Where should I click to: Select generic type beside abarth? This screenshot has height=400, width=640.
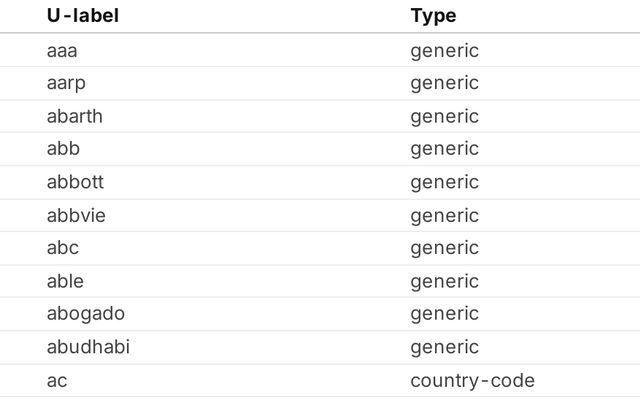(444, 116)
